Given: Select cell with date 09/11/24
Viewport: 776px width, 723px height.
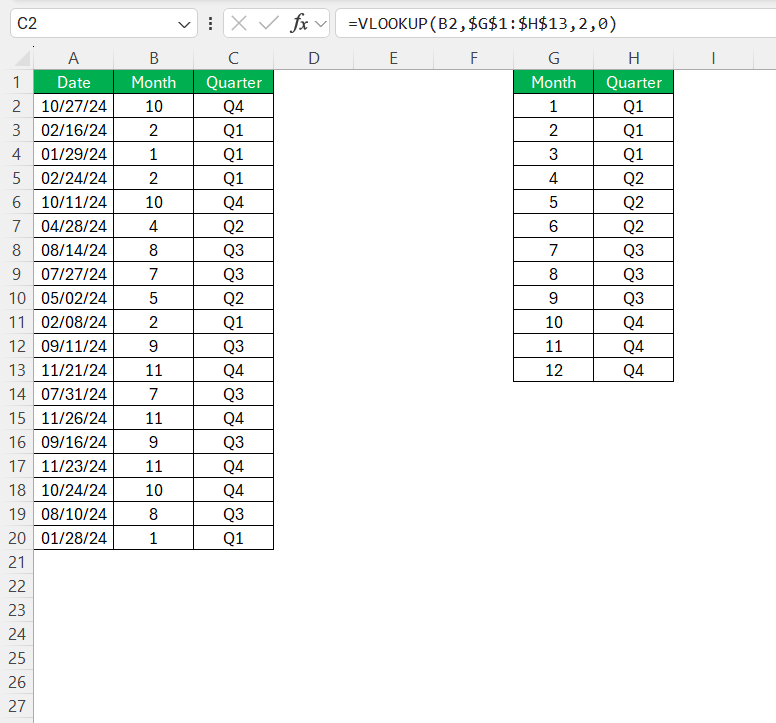Looking at the screenshot, I should [x=74, y=346].
